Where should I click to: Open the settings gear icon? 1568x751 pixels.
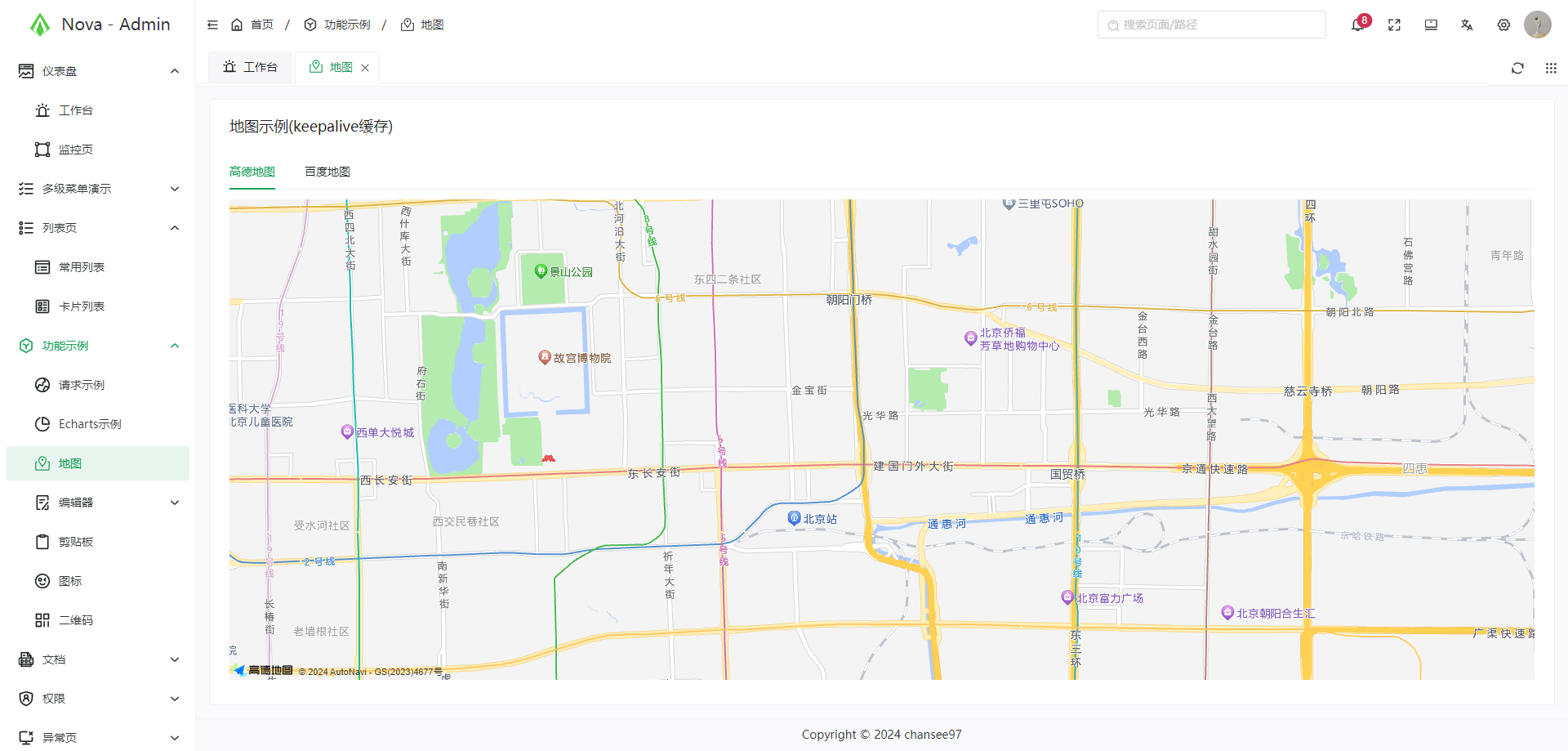pos(1503,25)
